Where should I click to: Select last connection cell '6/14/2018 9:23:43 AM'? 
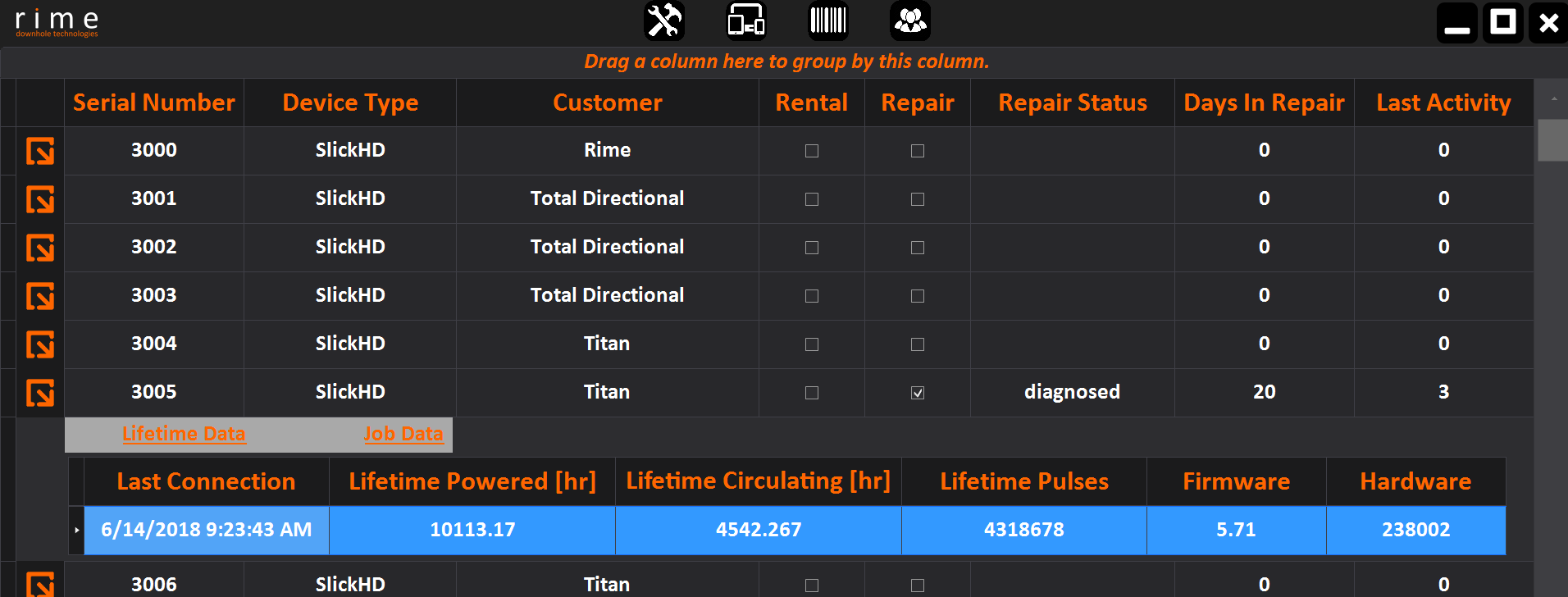point(207,530)
